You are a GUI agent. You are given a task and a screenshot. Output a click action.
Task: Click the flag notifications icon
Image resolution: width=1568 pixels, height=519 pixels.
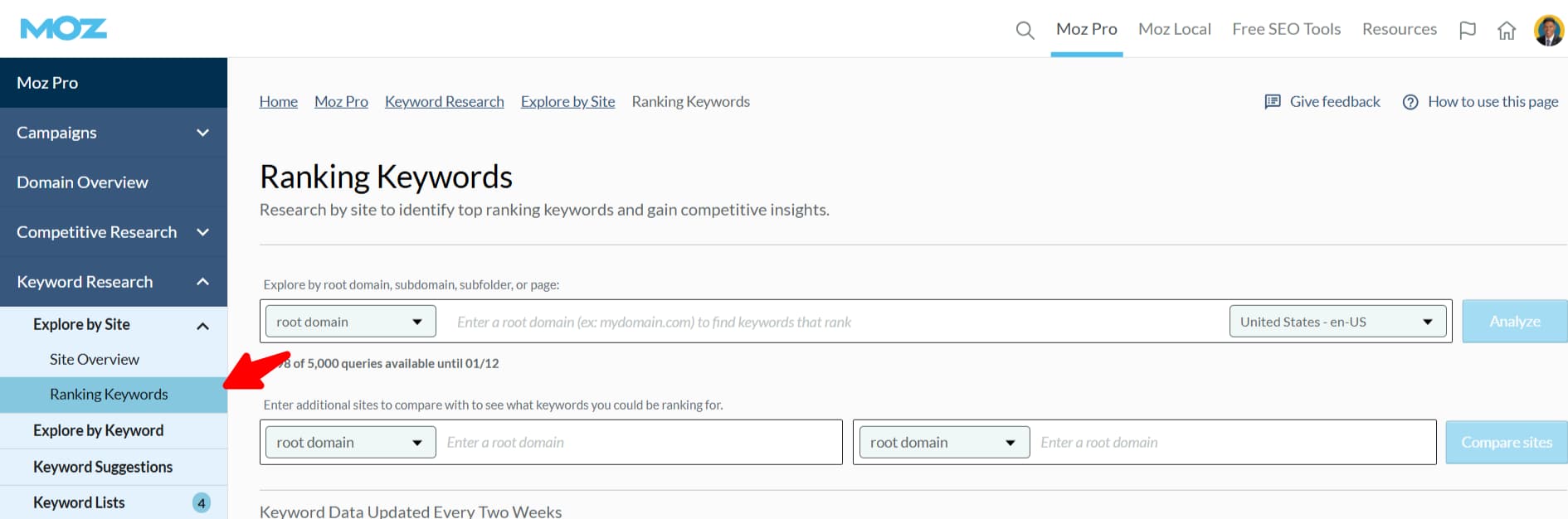pyautogui.click(x=1467, y=31)
